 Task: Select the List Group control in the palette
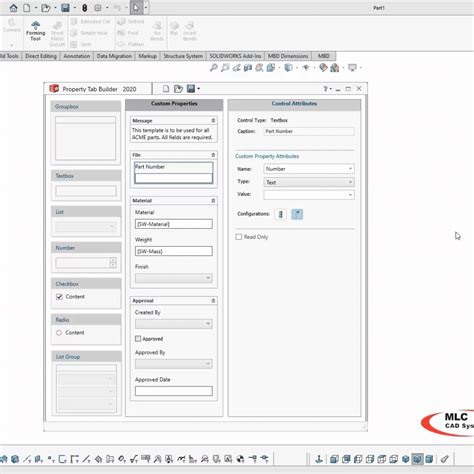[86, 383]
